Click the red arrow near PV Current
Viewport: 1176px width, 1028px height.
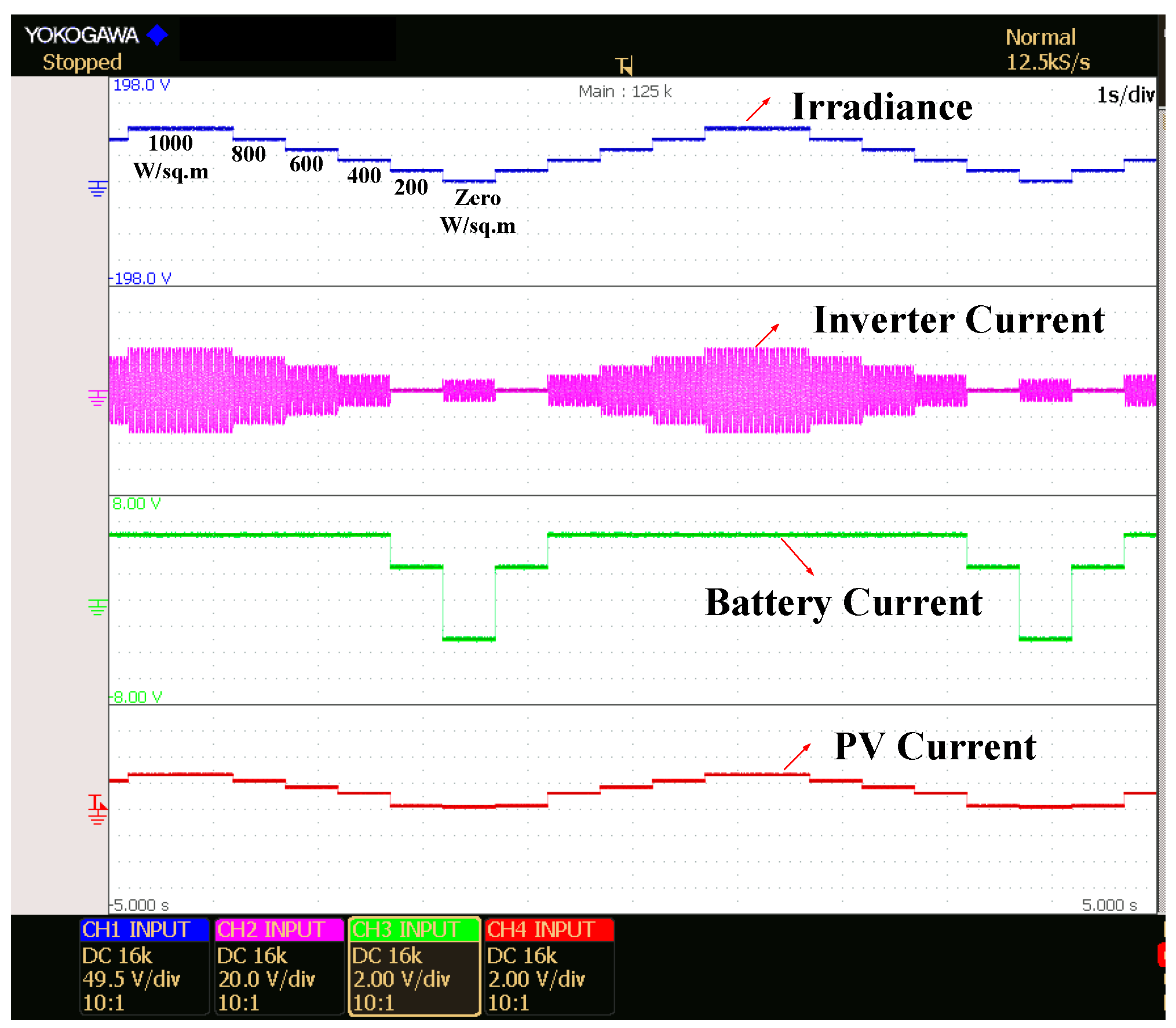point(797,757)
